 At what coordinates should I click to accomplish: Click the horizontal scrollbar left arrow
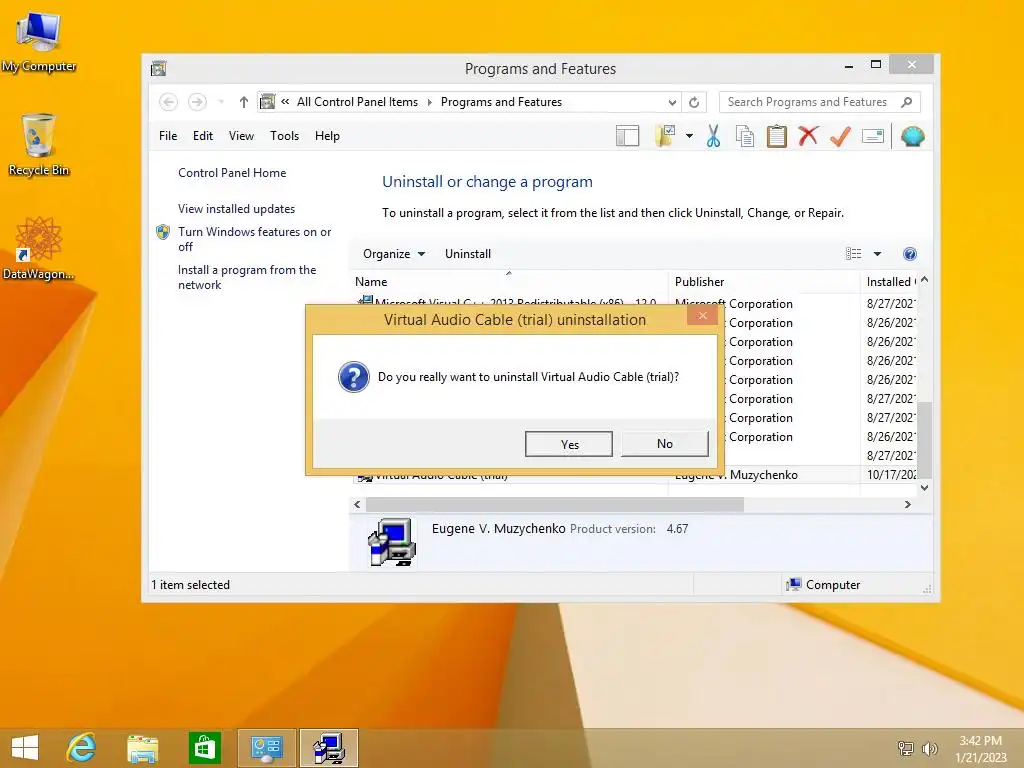(357, 504)
